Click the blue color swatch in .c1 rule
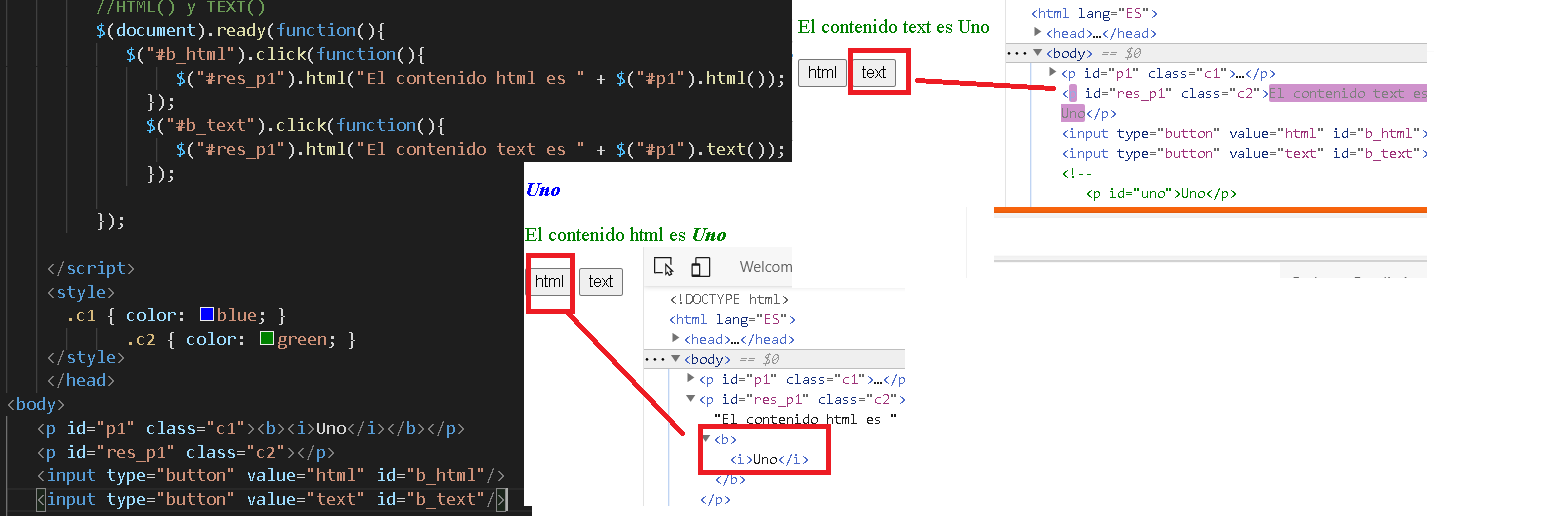 [207, 315]
